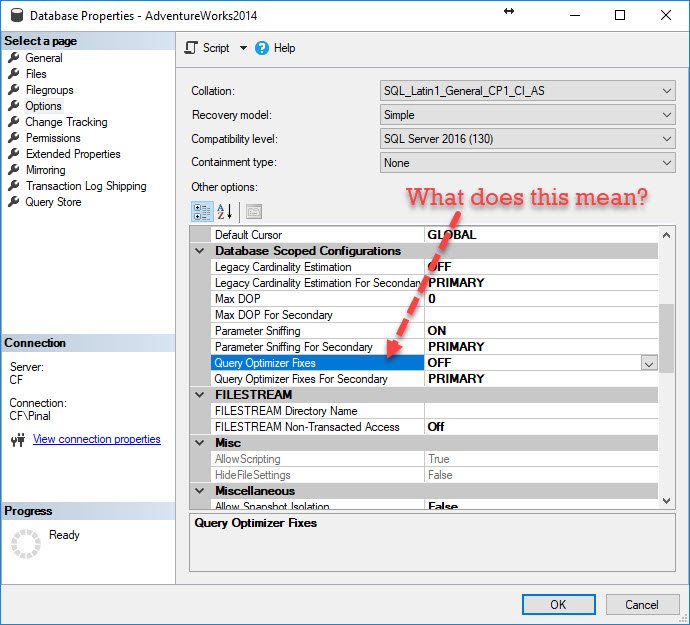Click the Cancel button
This screenshot has height=625, width=690.
(x=642, y=605)
